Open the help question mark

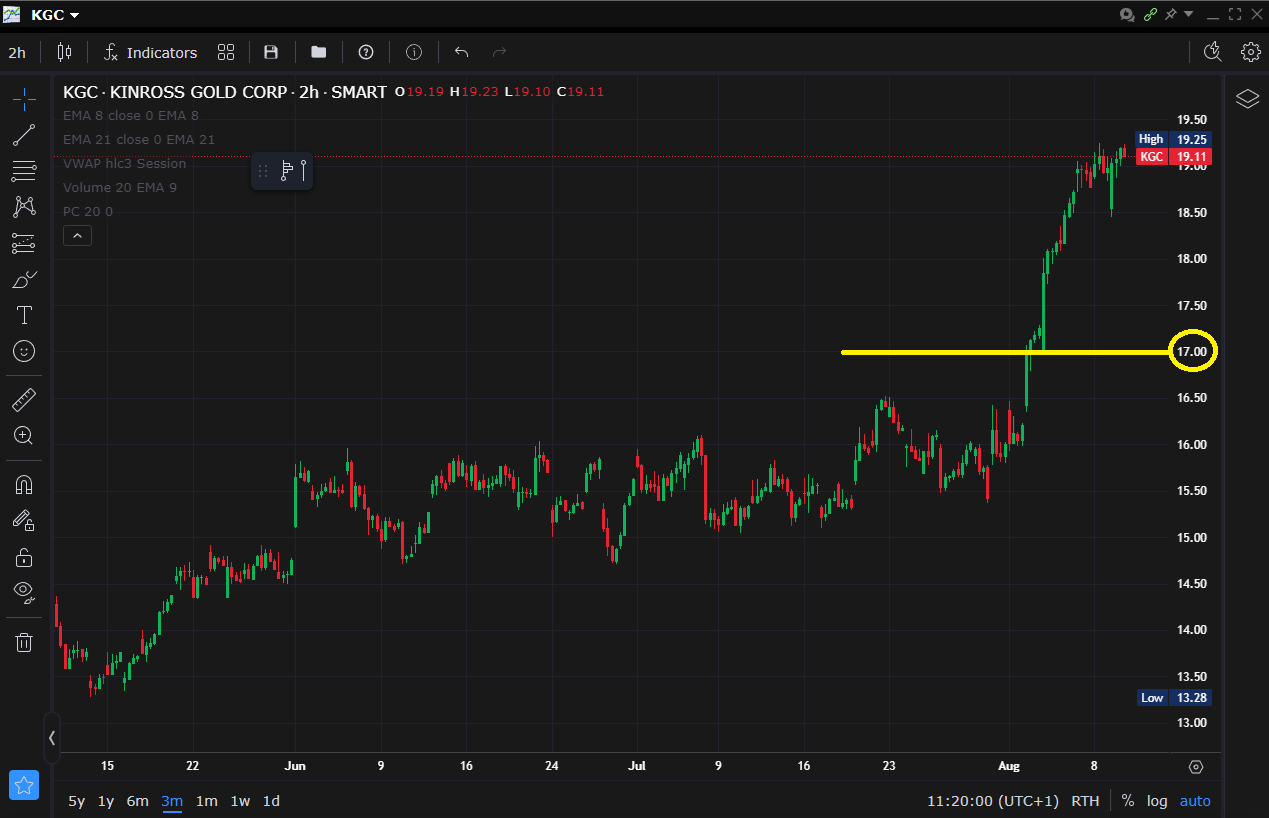click(x=366, y=52)
